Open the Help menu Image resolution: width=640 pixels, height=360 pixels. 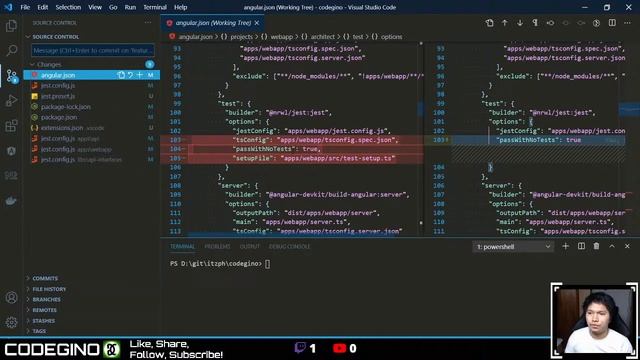pyautogui.click(x=180, y=7)
